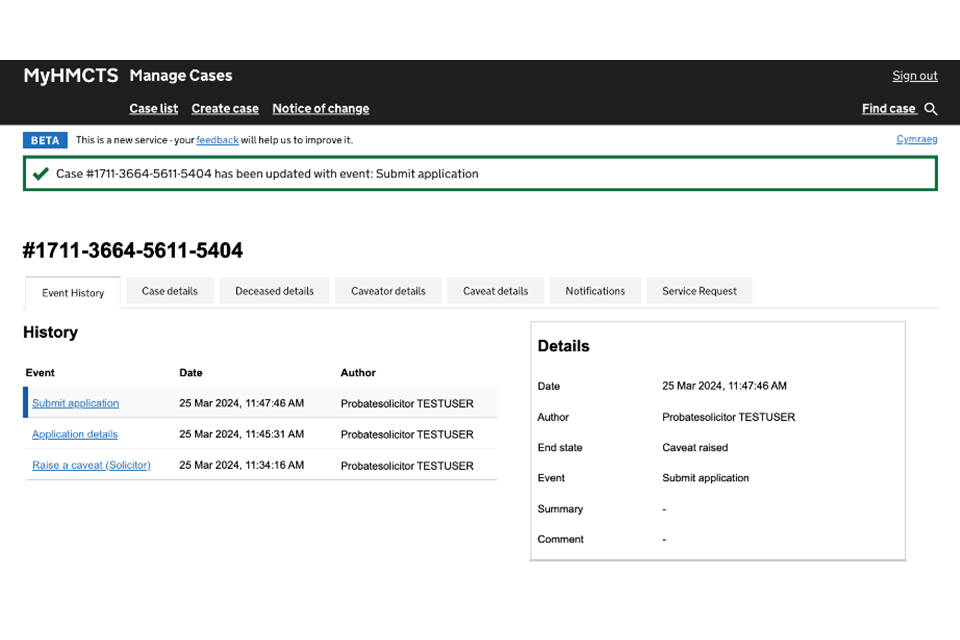Switch language to Cymraeg
The height and width of the screenshot is (640, 960).
(x=916, y=139)
